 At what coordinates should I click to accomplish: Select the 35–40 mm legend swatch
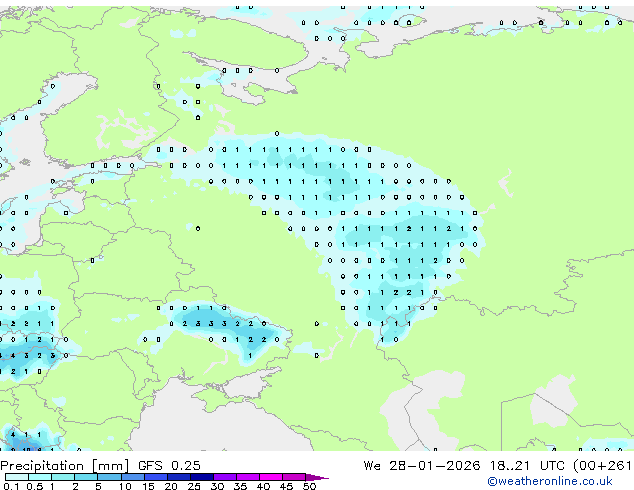point(247,477)
